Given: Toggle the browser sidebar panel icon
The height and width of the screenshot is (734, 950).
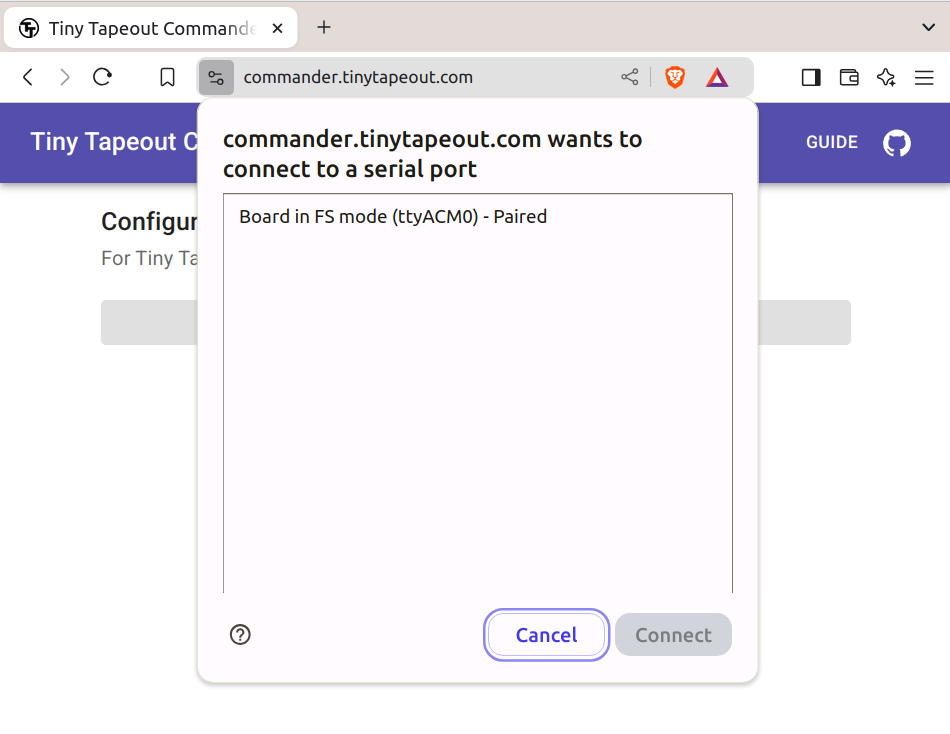Looking at the screenshot, I should pos(811,77).
